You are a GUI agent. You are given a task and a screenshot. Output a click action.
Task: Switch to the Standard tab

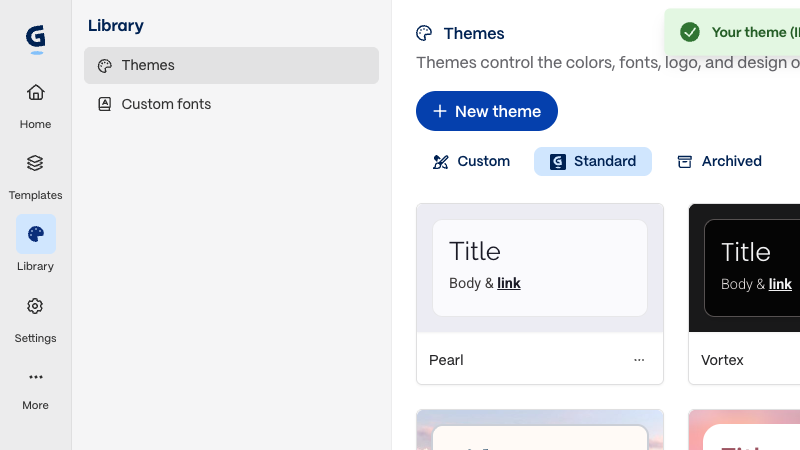(593, 161)
